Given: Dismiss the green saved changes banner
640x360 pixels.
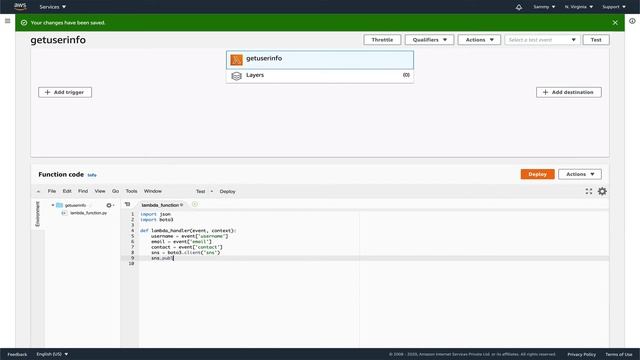Looking at the screenshot, I should 615,23.
